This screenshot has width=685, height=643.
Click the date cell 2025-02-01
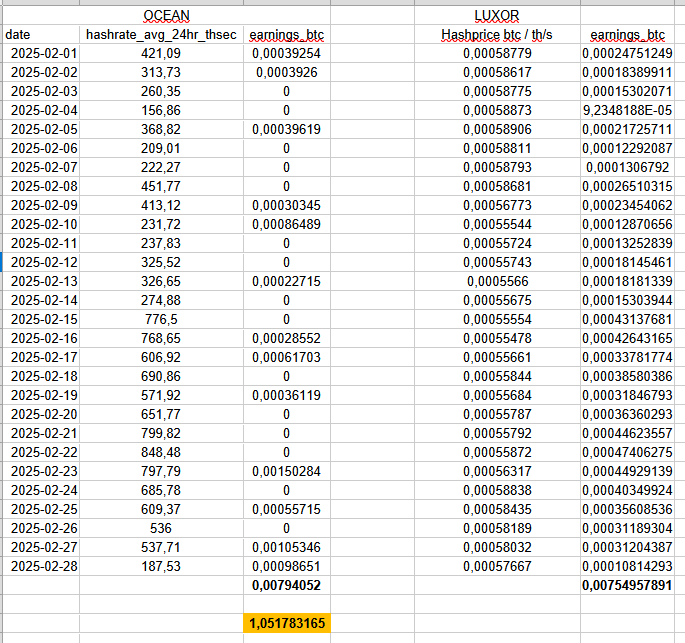[41, 53]
